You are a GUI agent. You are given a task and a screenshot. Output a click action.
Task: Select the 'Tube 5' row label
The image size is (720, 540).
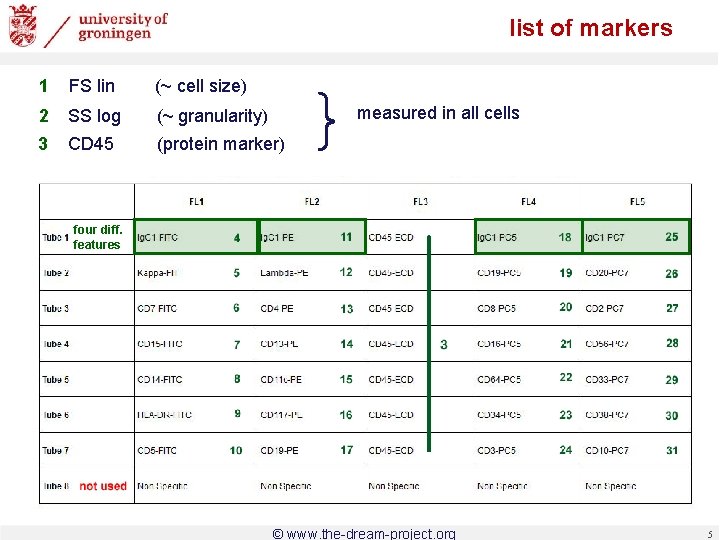click(56, 380)
